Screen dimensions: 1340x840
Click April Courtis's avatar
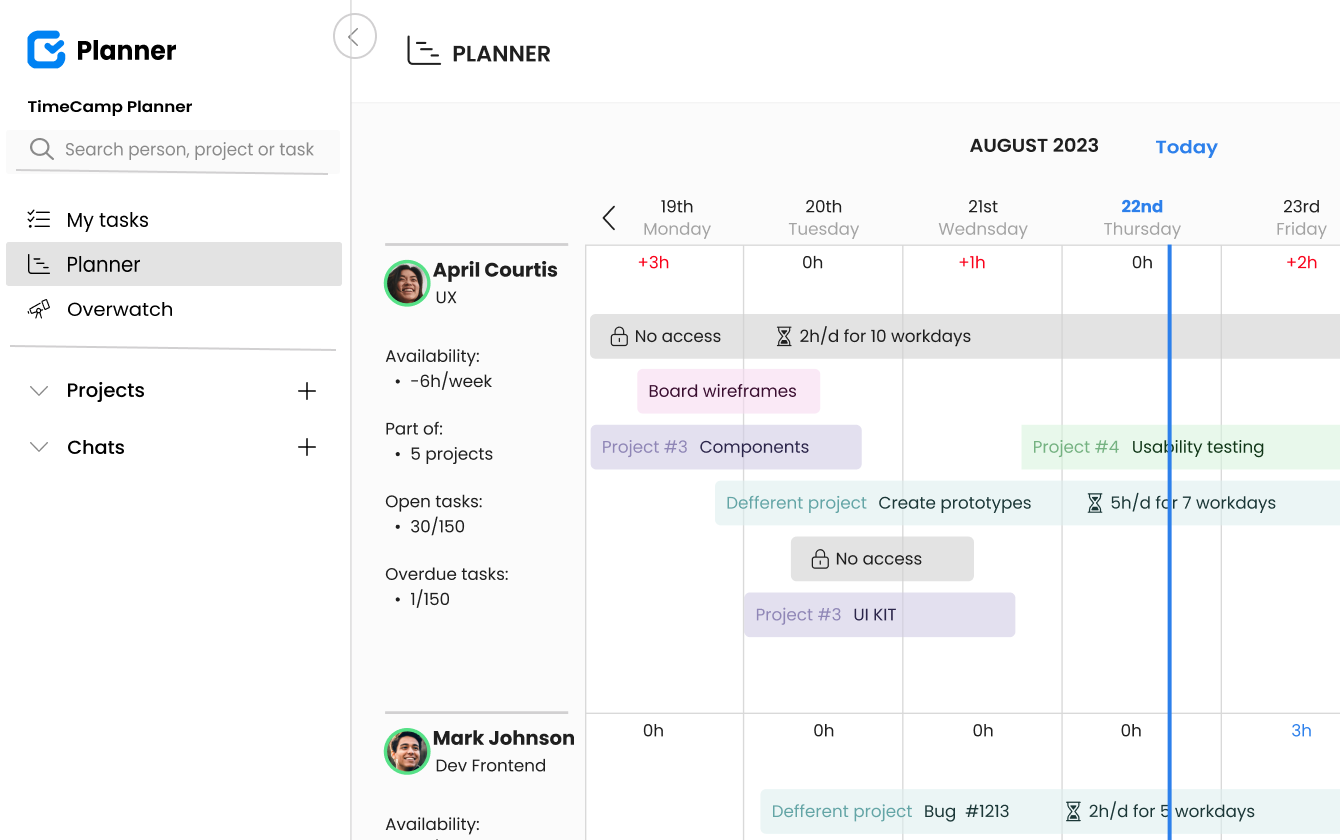[x=407, y=283]
